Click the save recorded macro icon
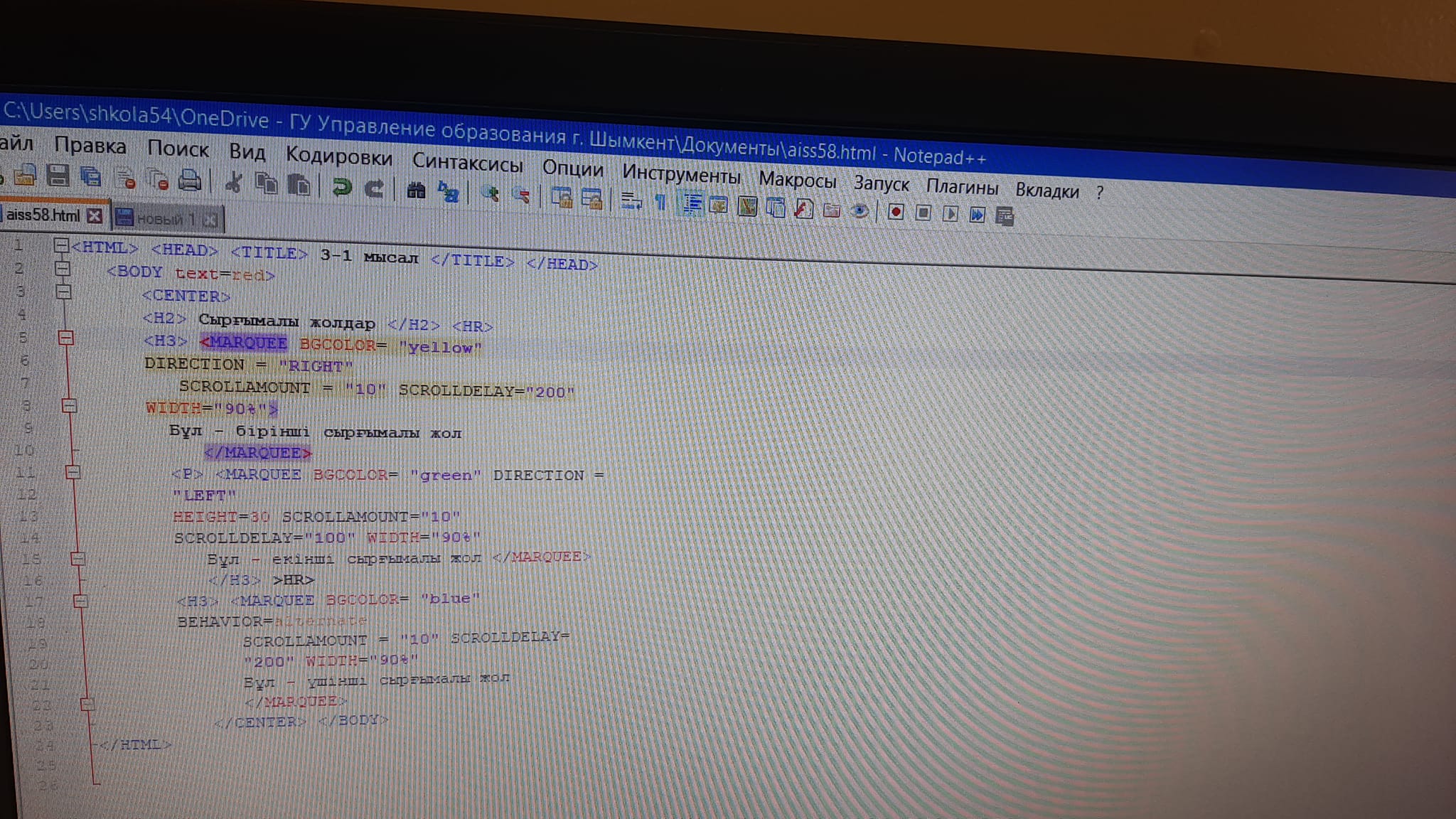 pyautogui.click(x=1004, y=215)
